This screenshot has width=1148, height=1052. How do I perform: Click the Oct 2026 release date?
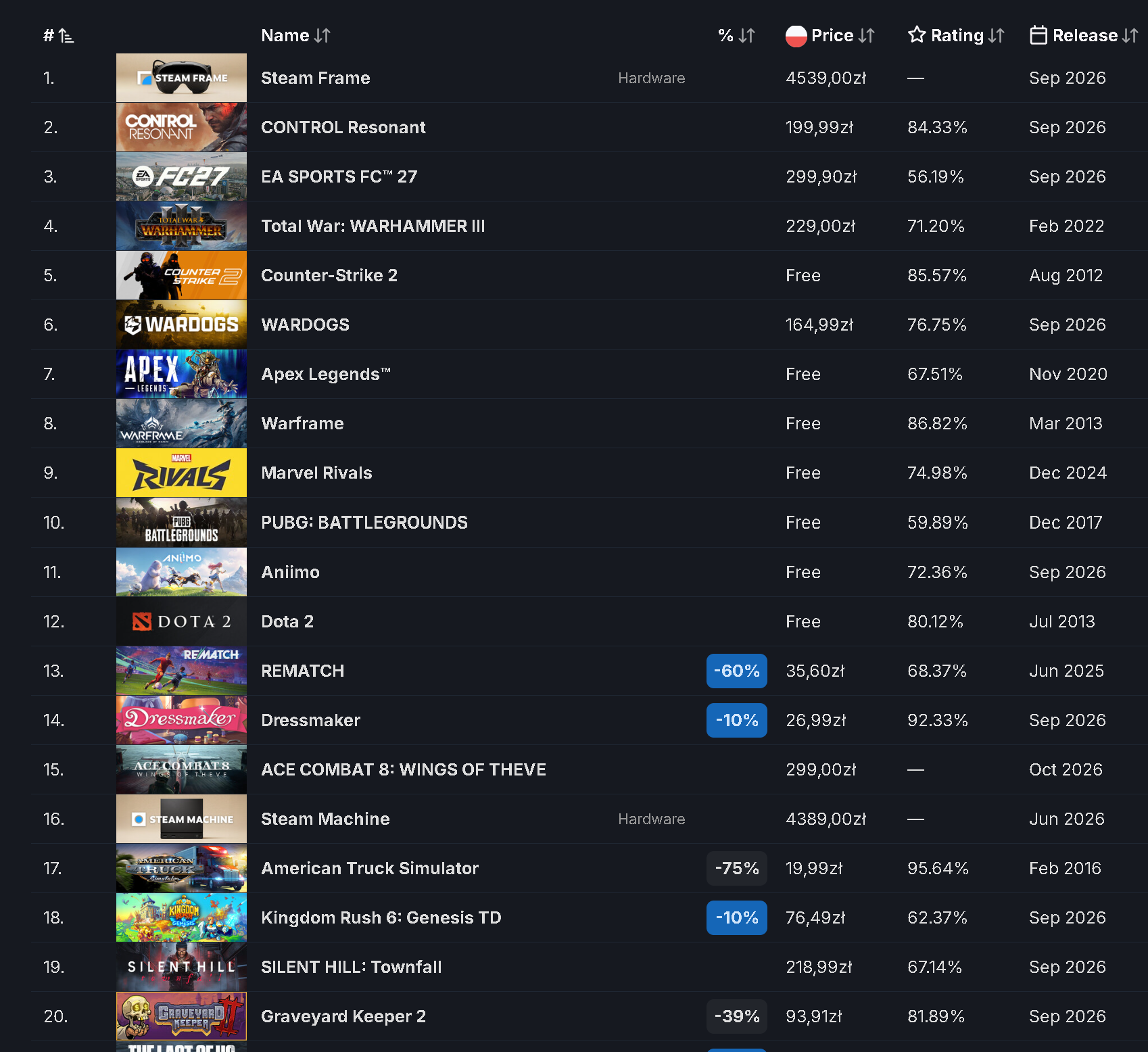coord(1066,769)
